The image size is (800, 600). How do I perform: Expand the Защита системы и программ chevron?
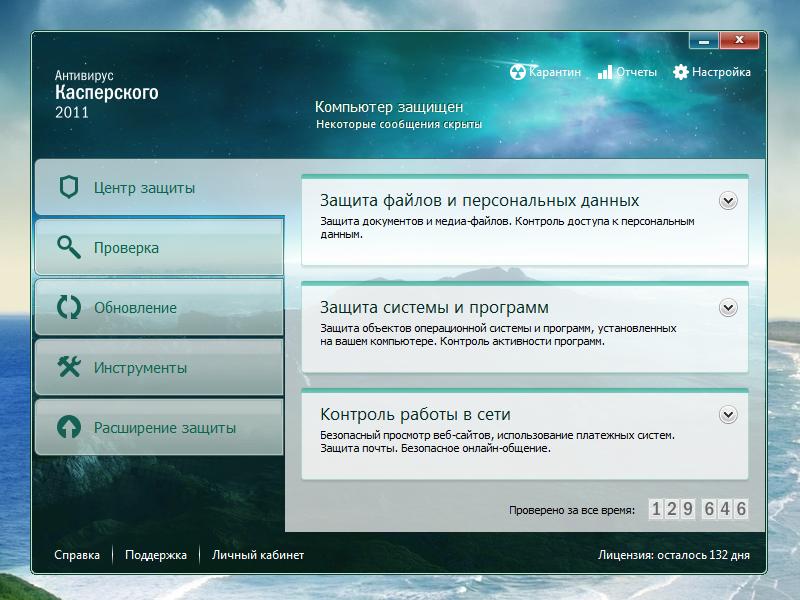(728, 308)
